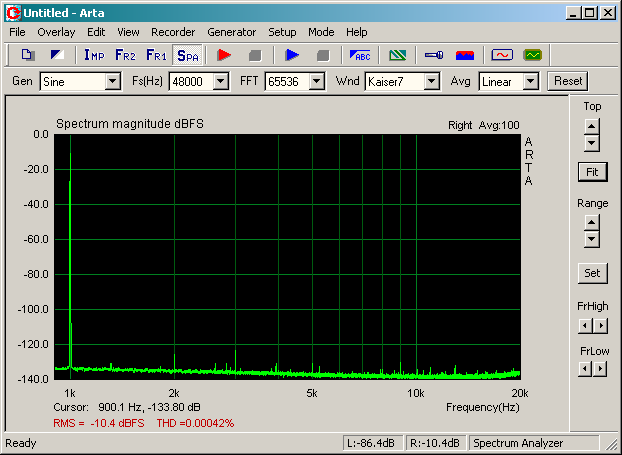This screenshot has width=622, height=455.
Task: Click the ABC text overlay icon
Action: tap(360, 55)
